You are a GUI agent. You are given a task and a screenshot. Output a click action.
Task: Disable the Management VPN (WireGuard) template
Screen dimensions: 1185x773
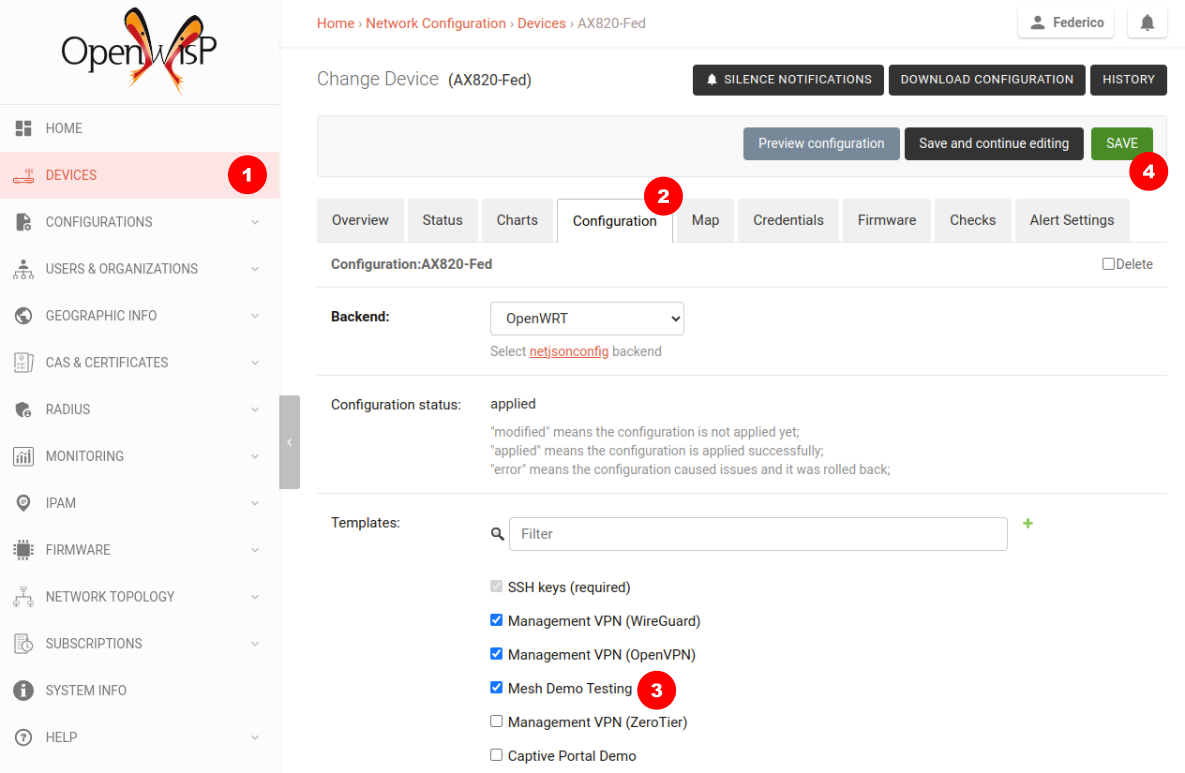click(496, 619)
